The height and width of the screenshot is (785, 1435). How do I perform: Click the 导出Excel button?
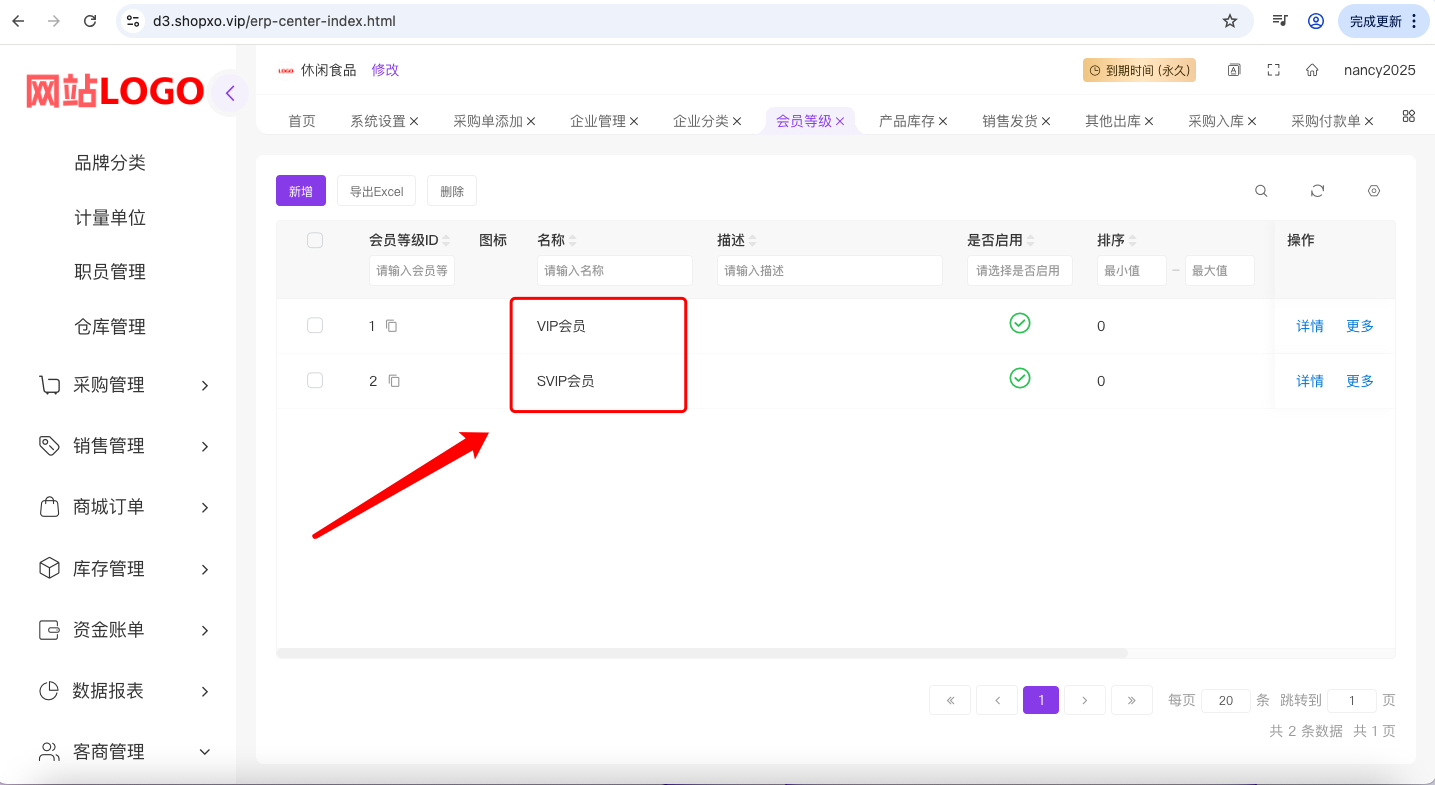[x=376, y=191]
